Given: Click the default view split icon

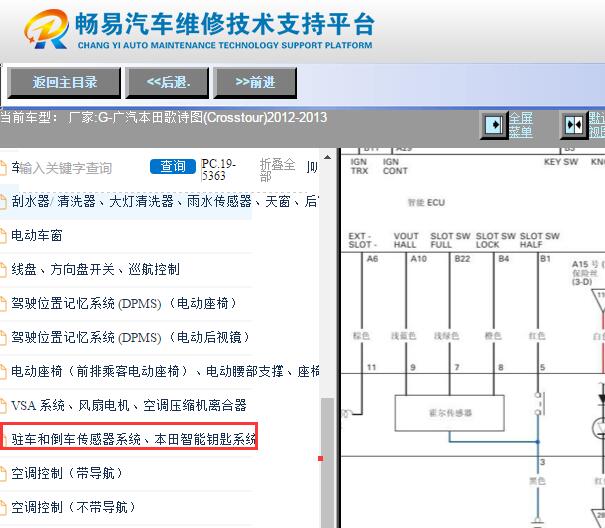Looking at the screenshot, I should [573, 125].
